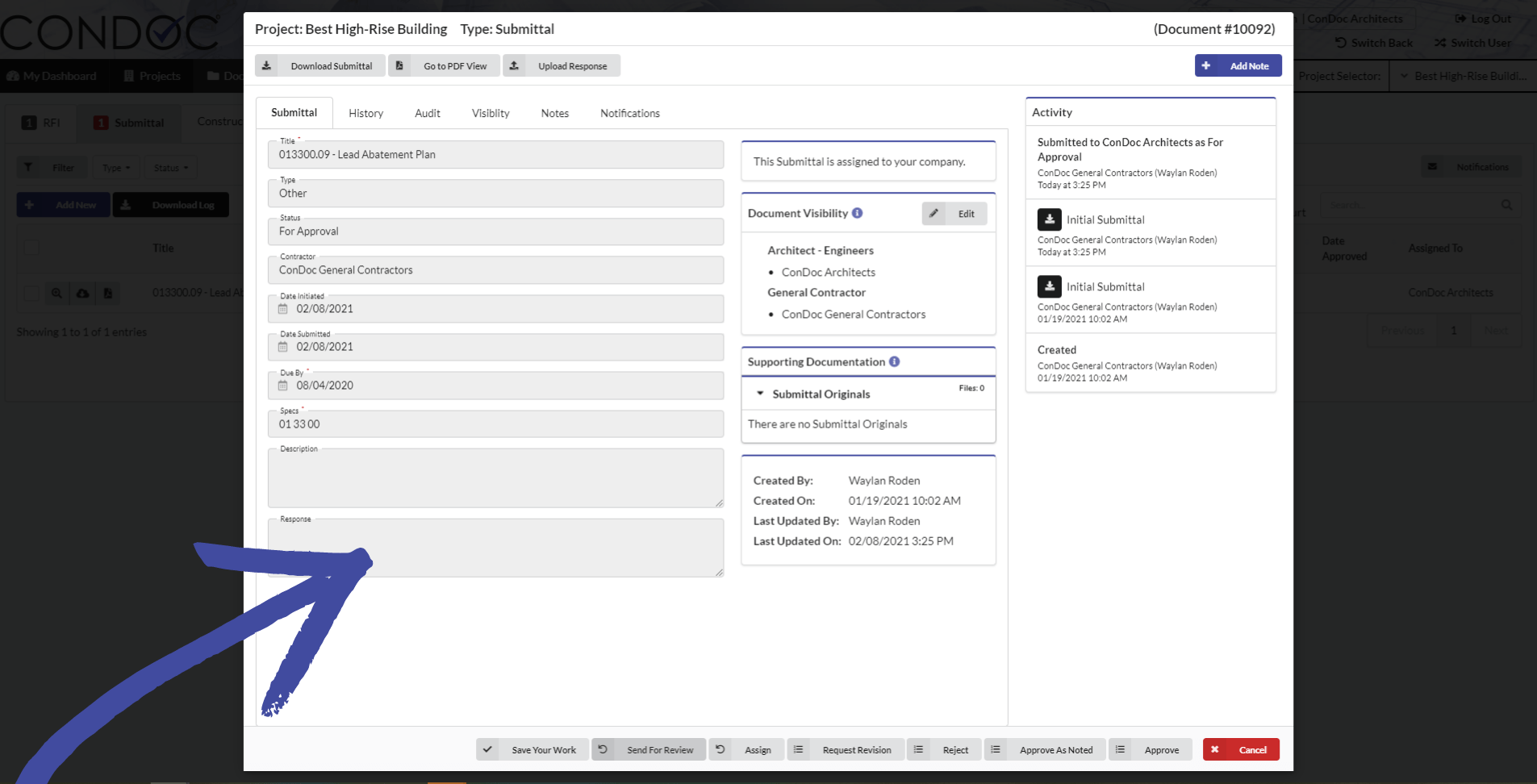This screenshot has height=784, width=1537.
Task: Click the Assign button
Action: pos(746,750)
